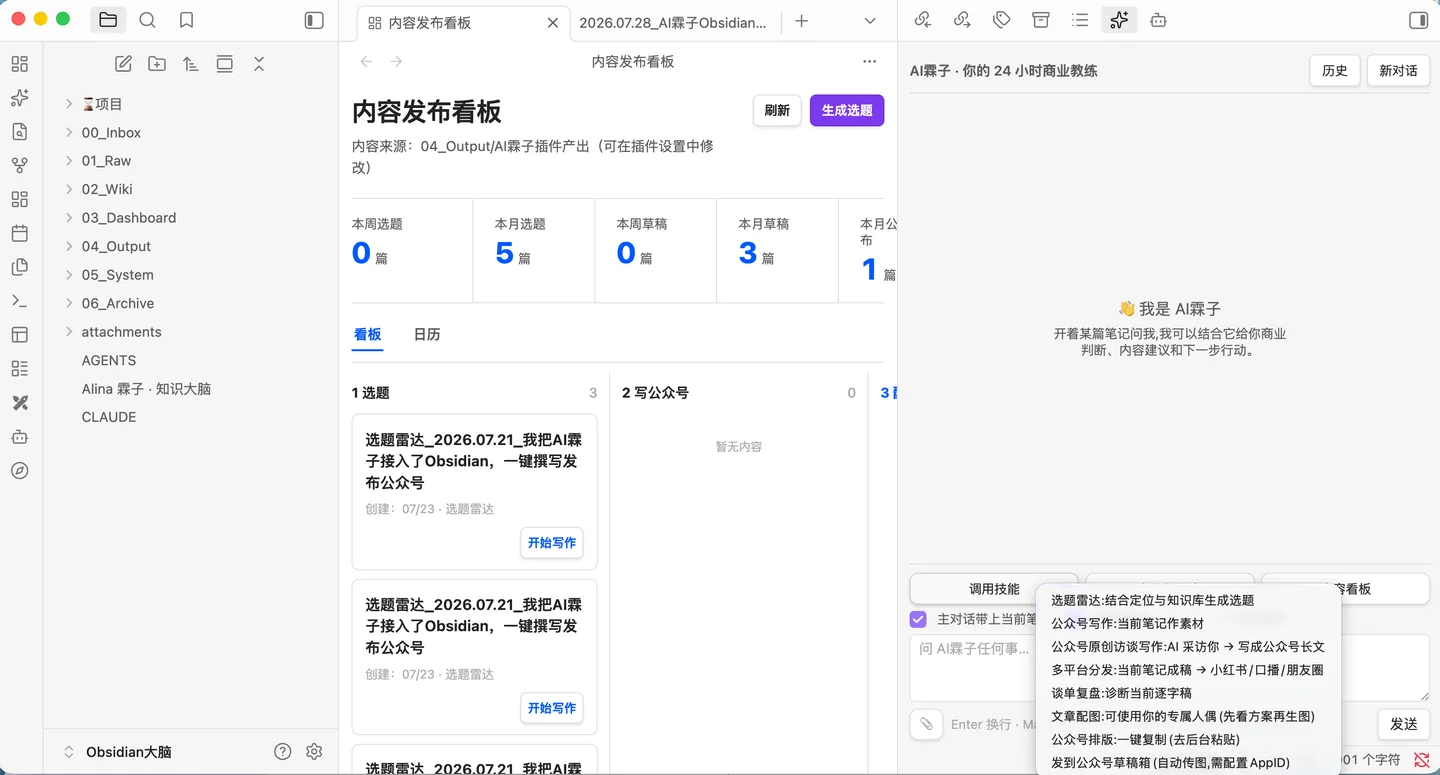
Task: Click the pencil-ruler design ribbon icon
Action: click(x=19, y=403)
